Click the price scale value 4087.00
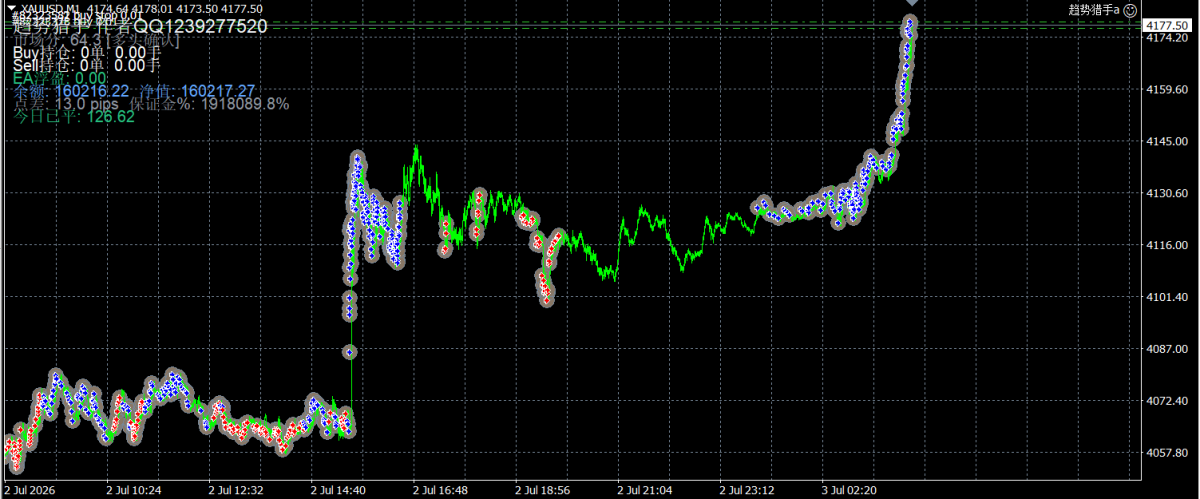 [x=1166, y=349]
